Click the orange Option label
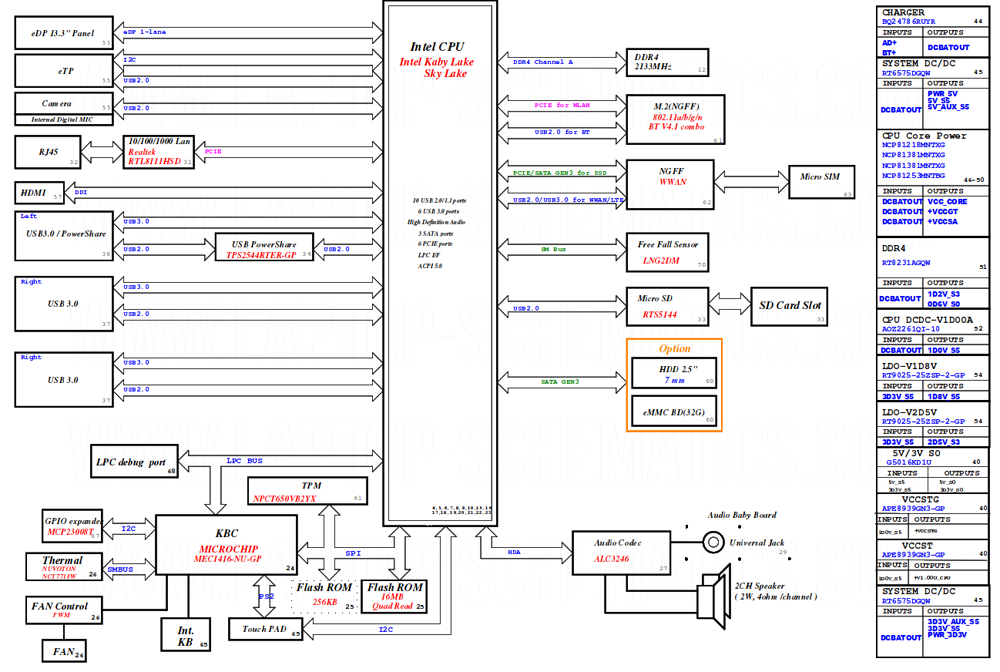Viewport: 1000px width, 672px height. click(x=675, y=348)
